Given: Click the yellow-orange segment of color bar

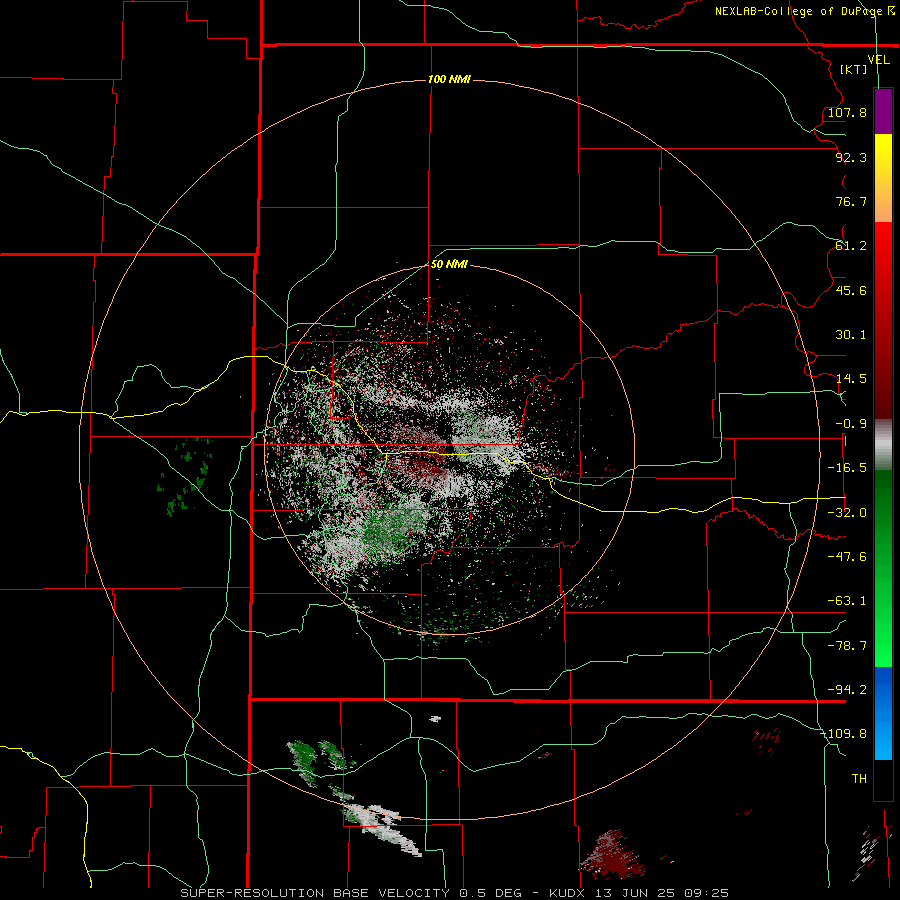Looking at the screenshot, I should (883, 178).
